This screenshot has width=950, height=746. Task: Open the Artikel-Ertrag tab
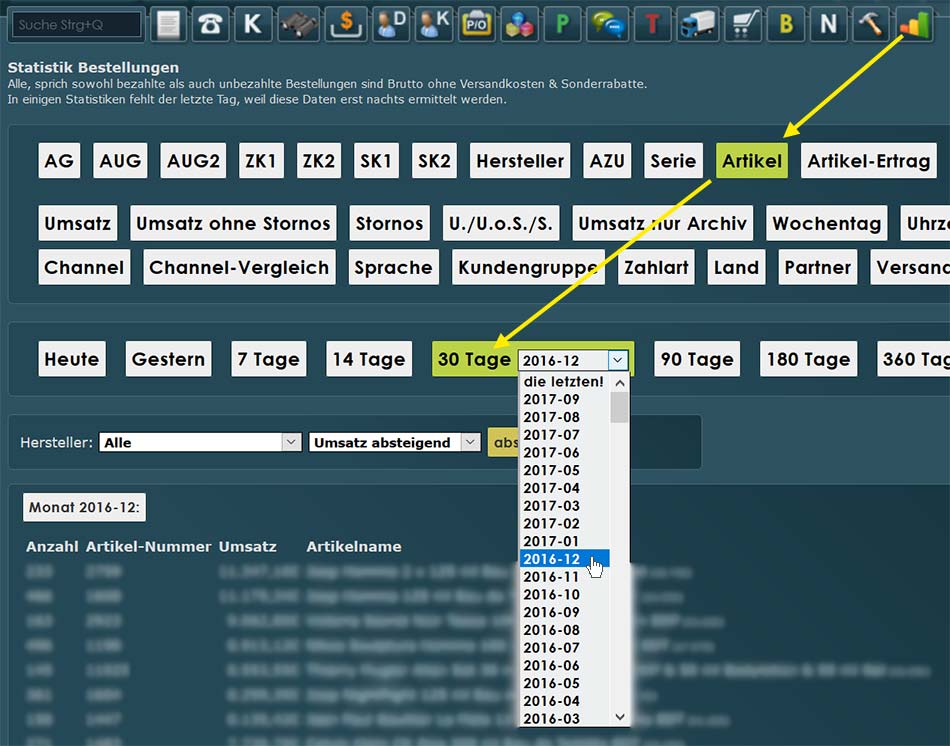(x=869, y=161)
